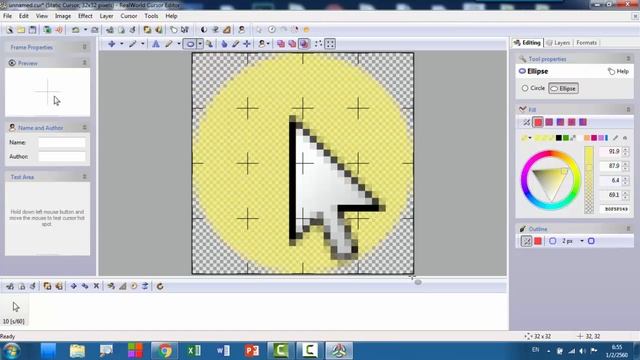Screen dimensions: 640x360
Task: Open the File menu
Action: click(7, 16)
